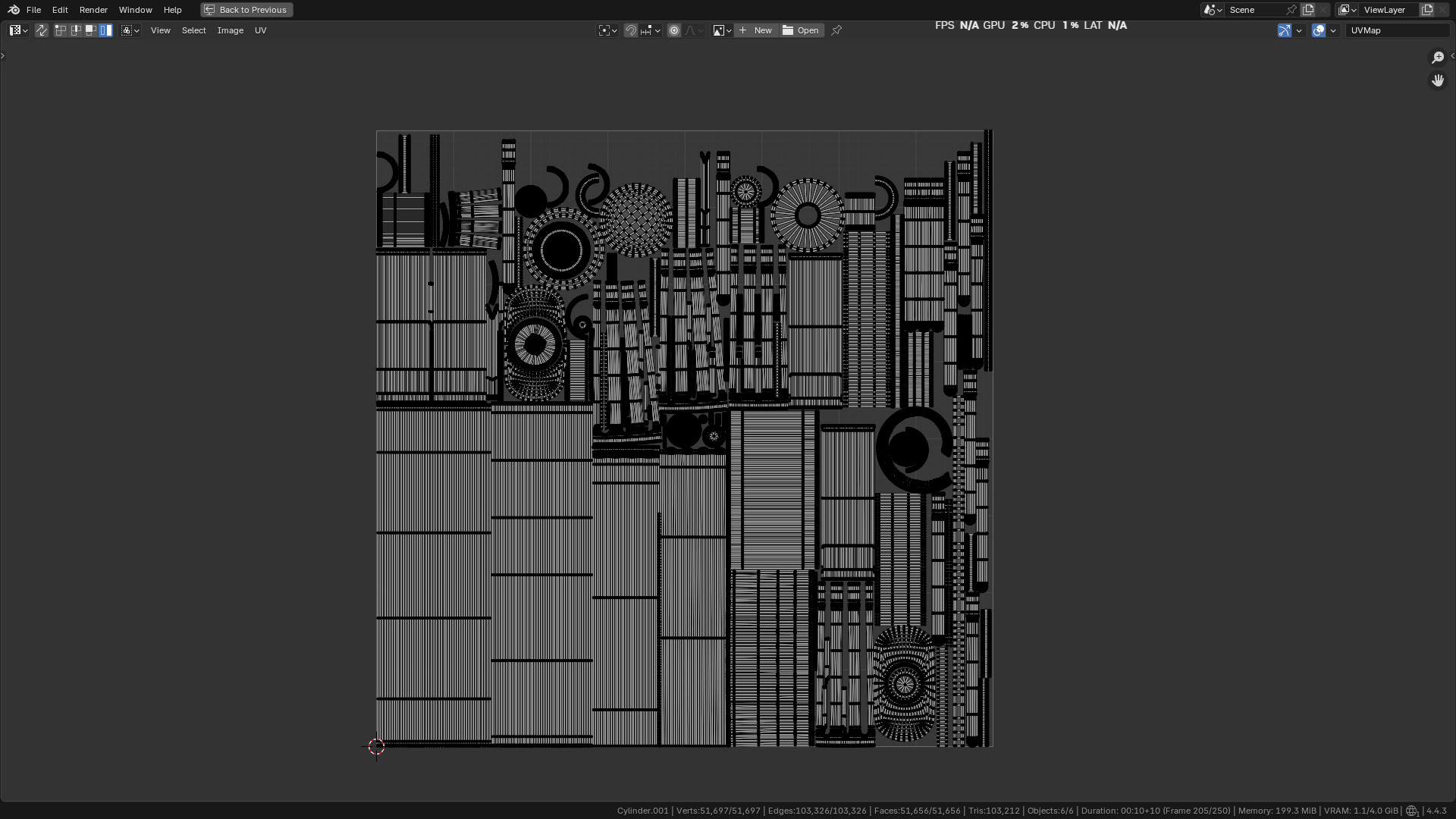Expand the pivot point dropdown
The width and height of the screenshot is (1456, 819).
tap(607, 30)
